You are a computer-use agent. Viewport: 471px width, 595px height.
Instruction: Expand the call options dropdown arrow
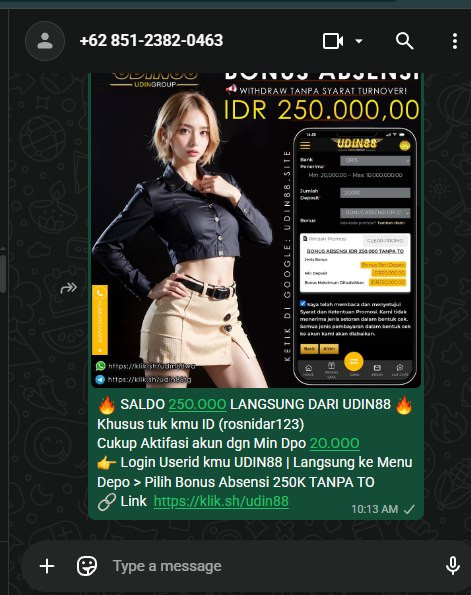pos(359,41)
